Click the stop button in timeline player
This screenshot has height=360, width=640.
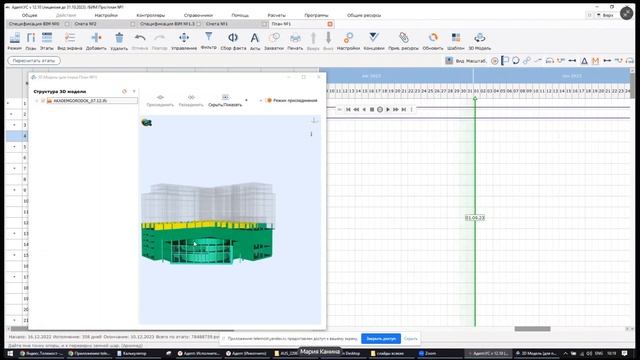point(372,109)
